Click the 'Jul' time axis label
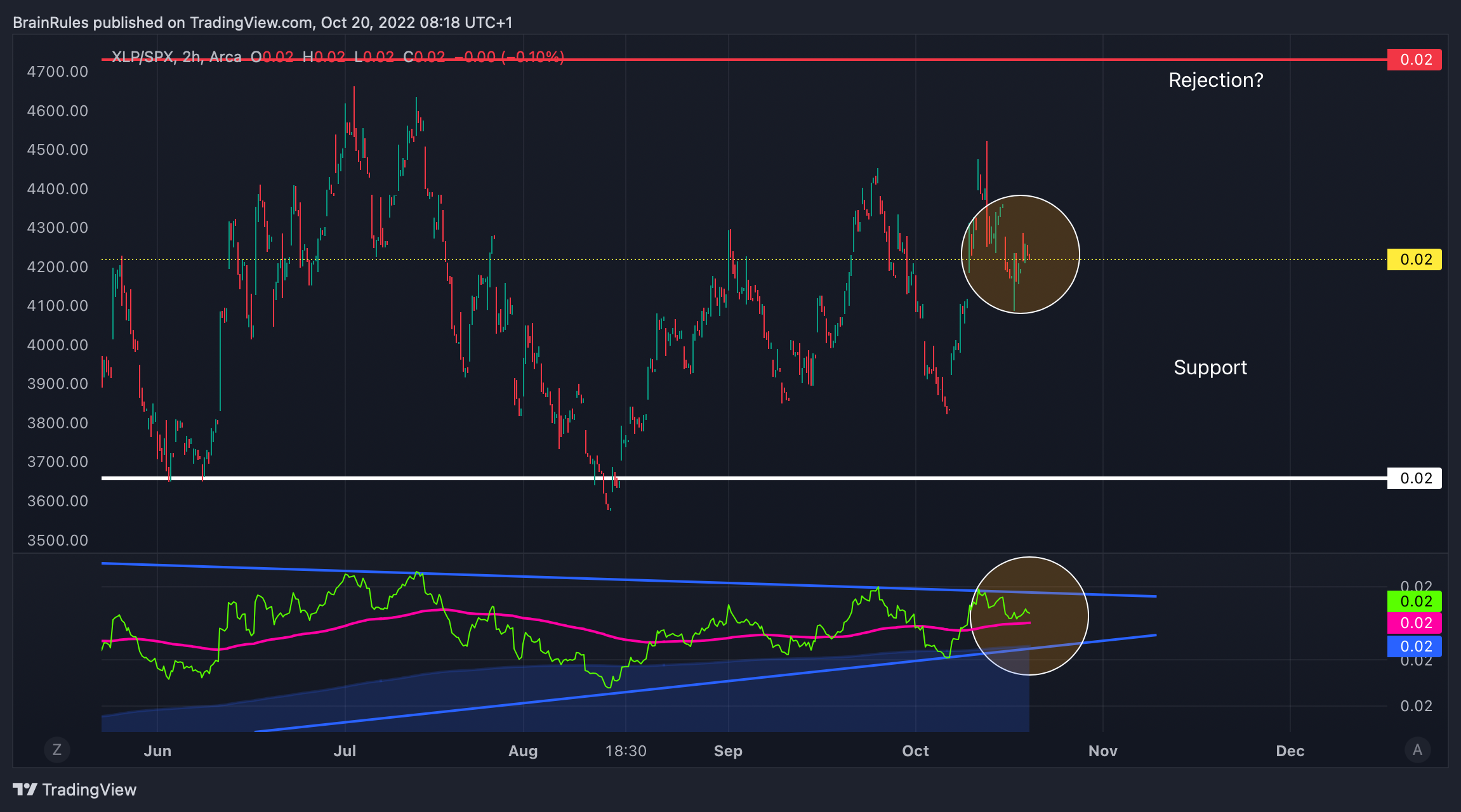The width and height of the screenshot is (1461, 812). [x=345, y=751]
